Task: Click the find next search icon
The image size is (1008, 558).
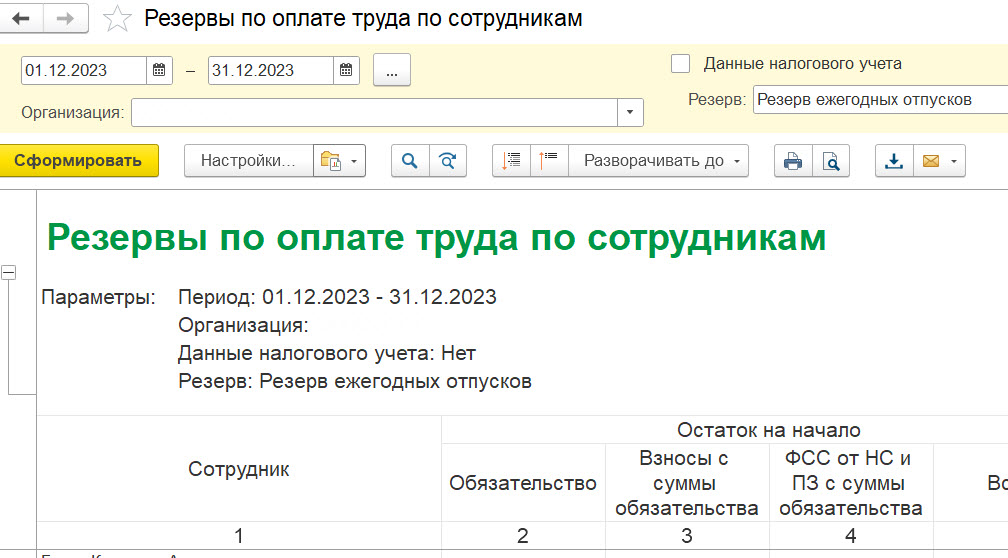Action: [448, 160]
